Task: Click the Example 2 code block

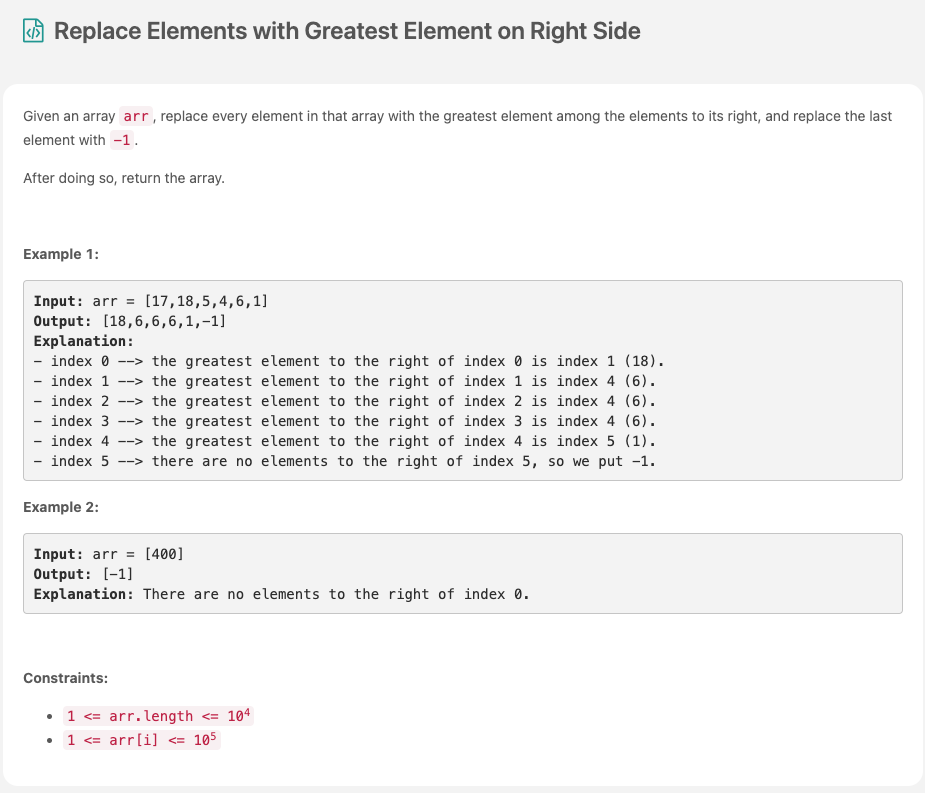Action: coord(462,573)
